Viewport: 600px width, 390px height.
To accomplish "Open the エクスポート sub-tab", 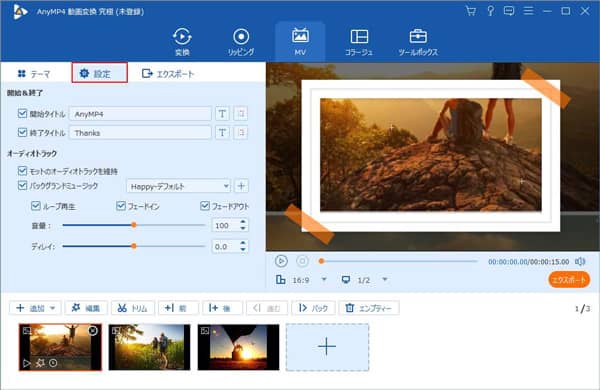I will click(x=168, y=73).
